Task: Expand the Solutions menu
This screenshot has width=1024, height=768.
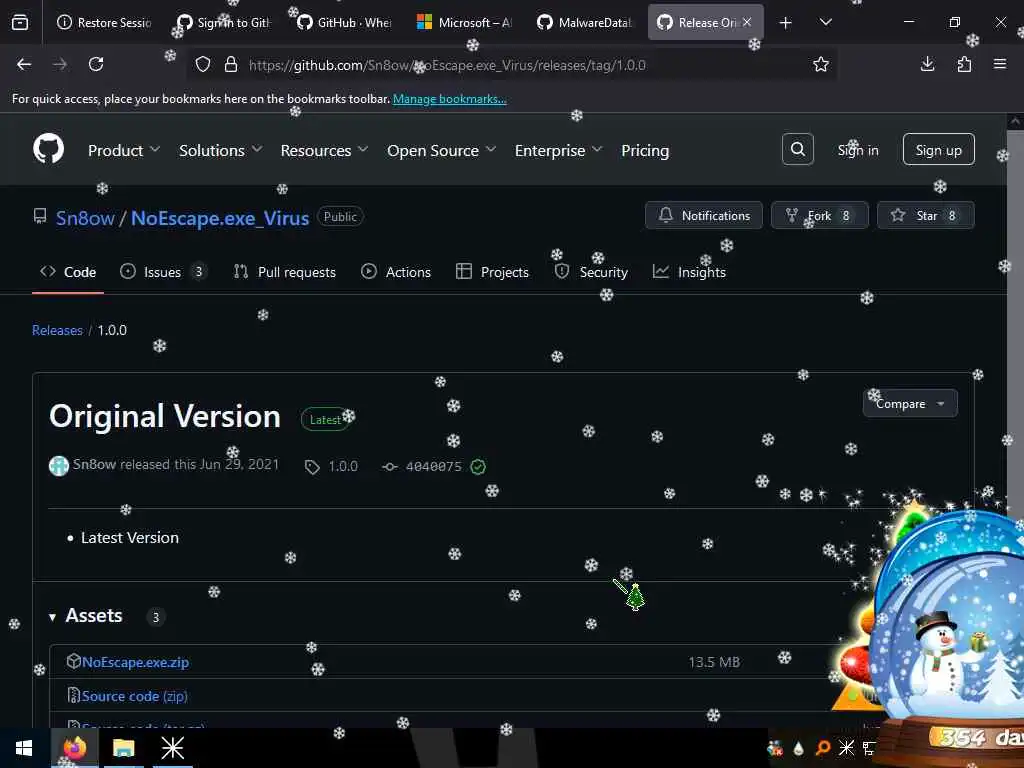Action: (x=221, y=150)
